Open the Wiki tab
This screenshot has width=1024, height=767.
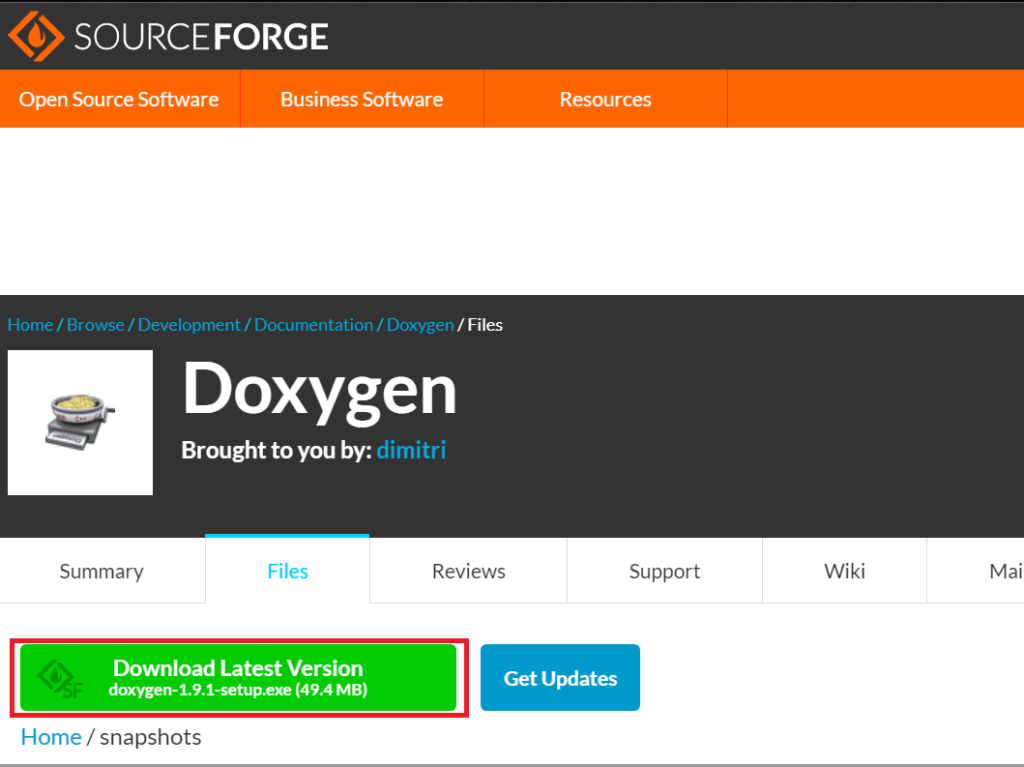click(844, 571)
